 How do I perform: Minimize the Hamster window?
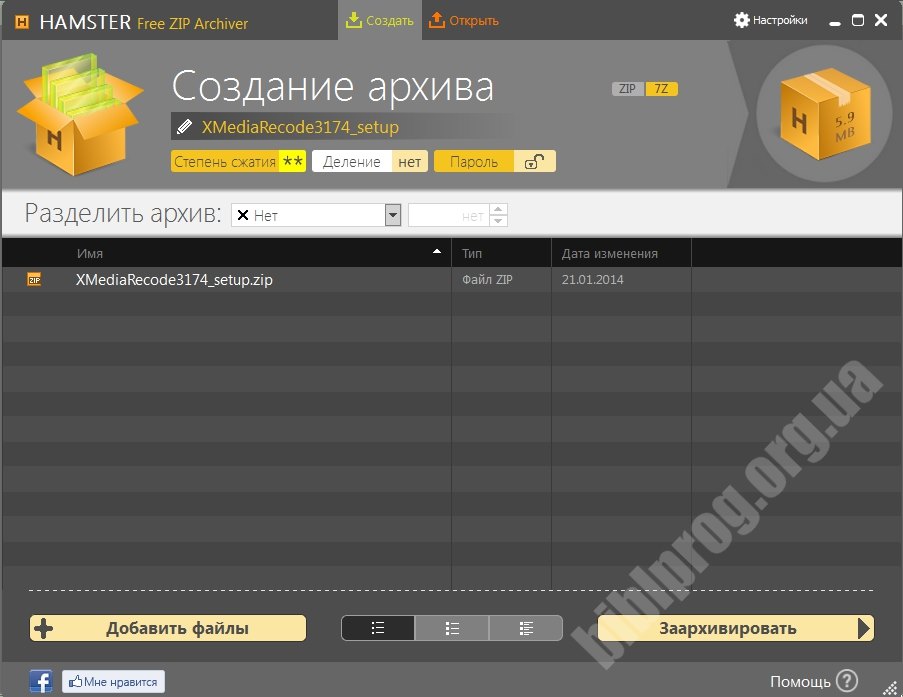(835, 22)
